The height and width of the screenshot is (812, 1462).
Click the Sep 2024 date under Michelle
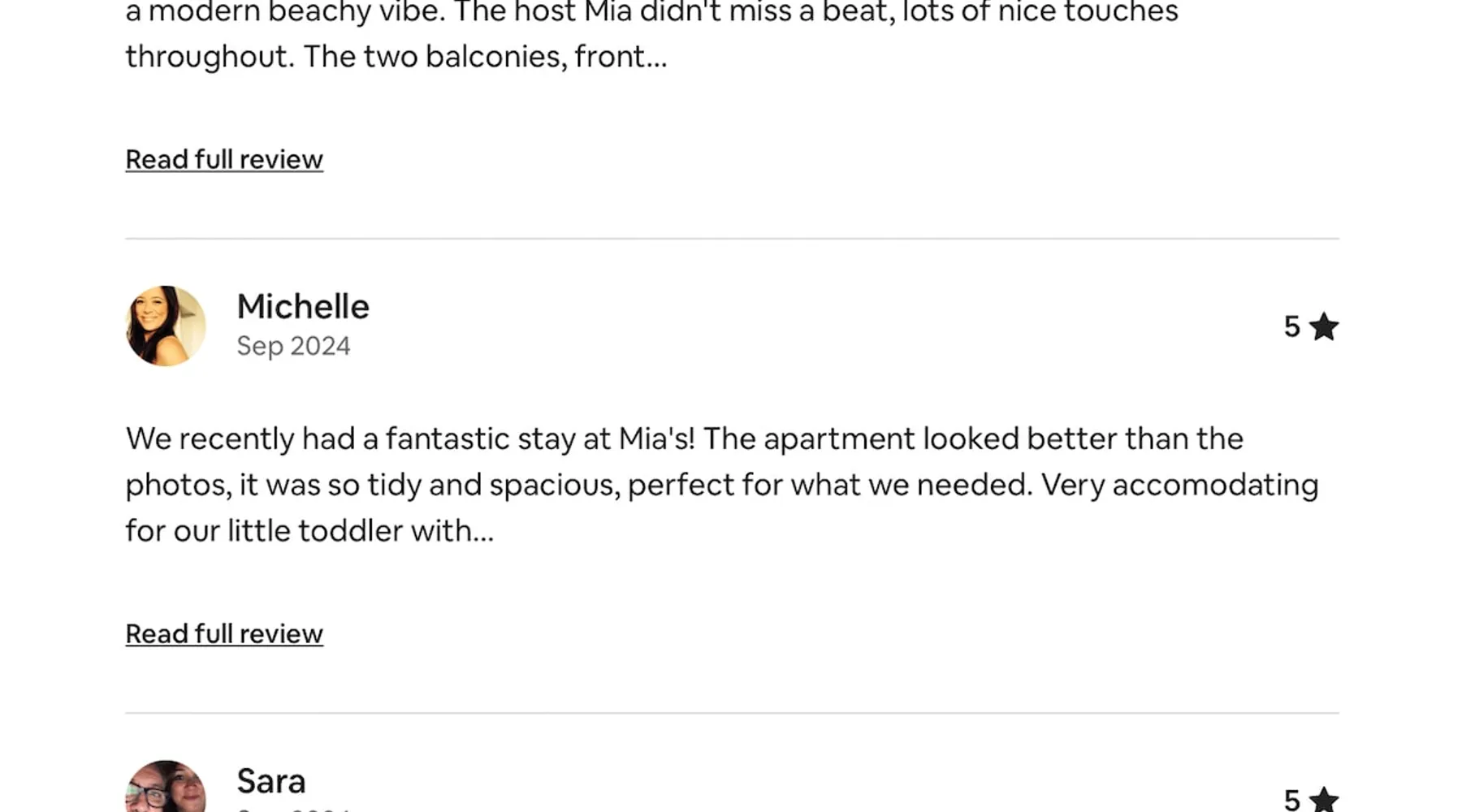coord(293,346)
